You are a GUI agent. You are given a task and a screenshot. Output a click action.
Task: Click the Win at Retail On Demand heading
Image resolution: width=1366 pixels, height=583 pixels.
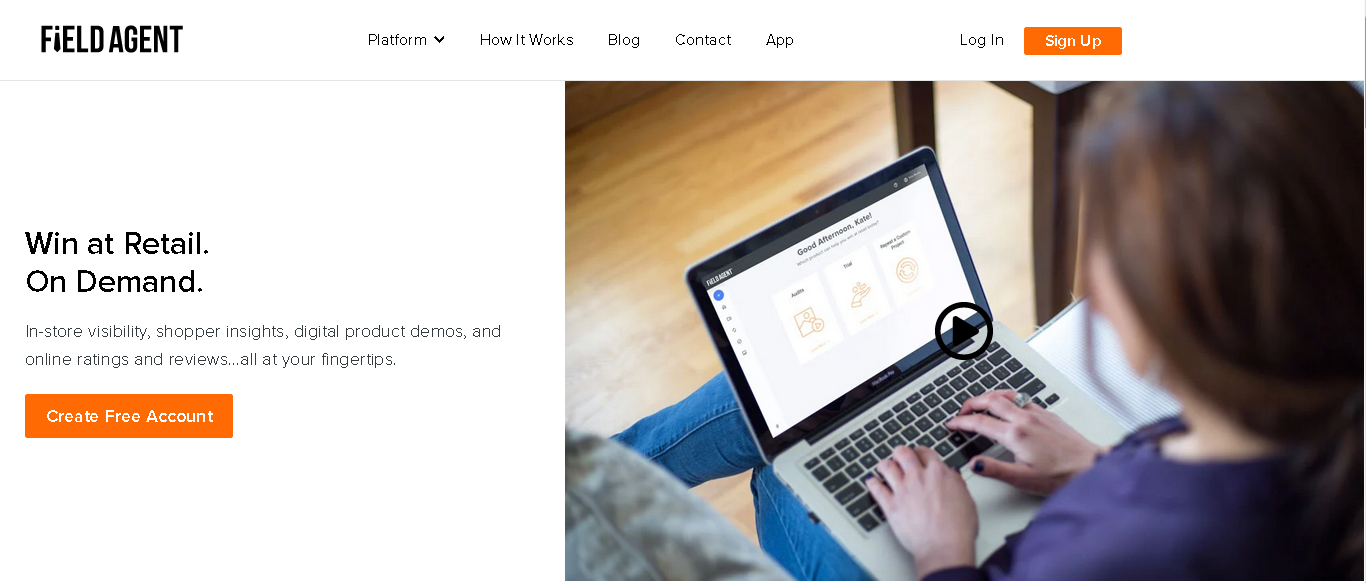[x=117, y=263]
